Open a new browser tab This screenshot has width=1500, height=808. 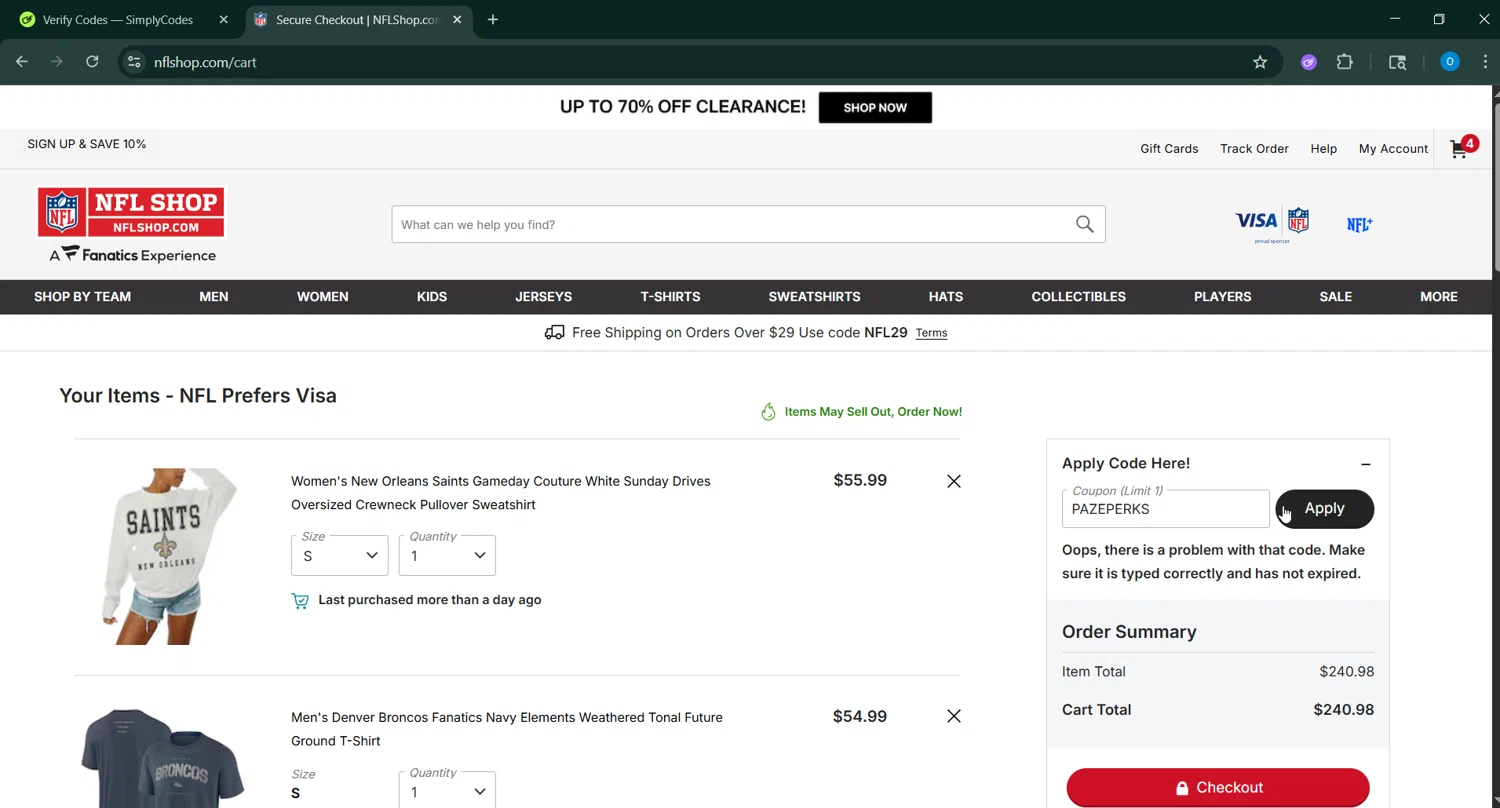click(492, 19)
